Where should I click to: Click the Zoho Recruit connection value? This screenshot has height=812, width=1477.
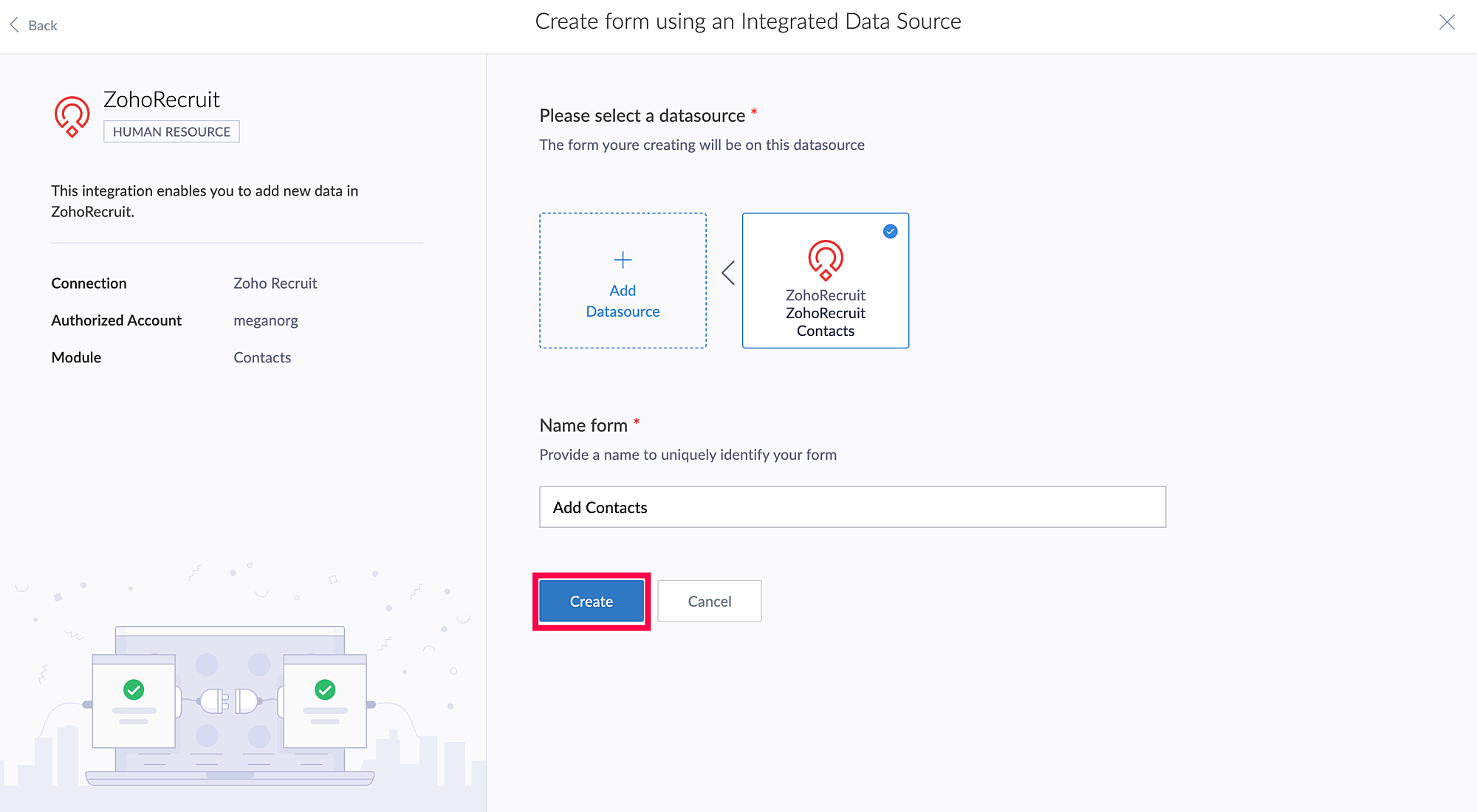click(x=275, y=283)
